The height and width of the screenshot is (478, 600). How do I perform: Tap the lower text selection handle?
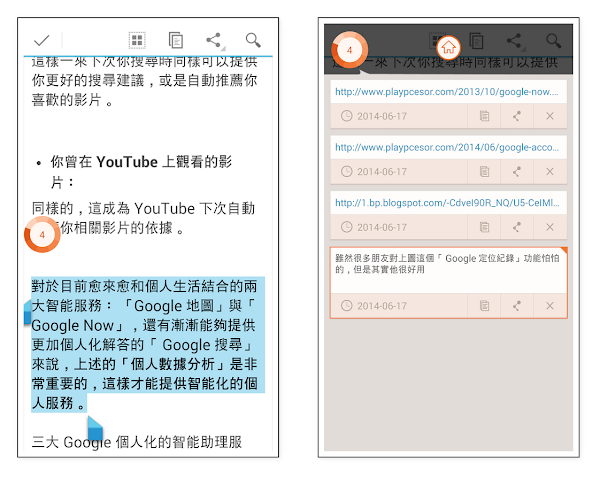tap(95, 429)
